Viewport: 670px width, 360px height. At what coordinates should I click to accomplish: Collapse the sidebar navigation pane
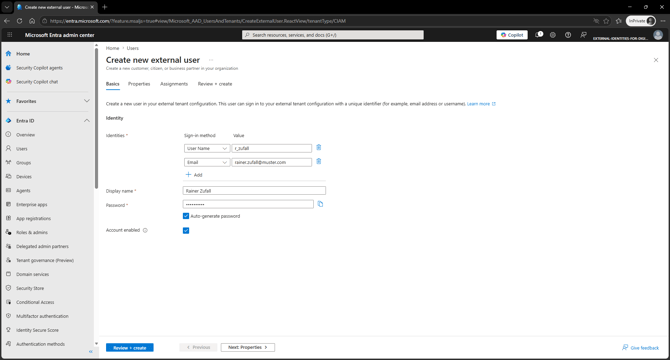coord(91,351)
